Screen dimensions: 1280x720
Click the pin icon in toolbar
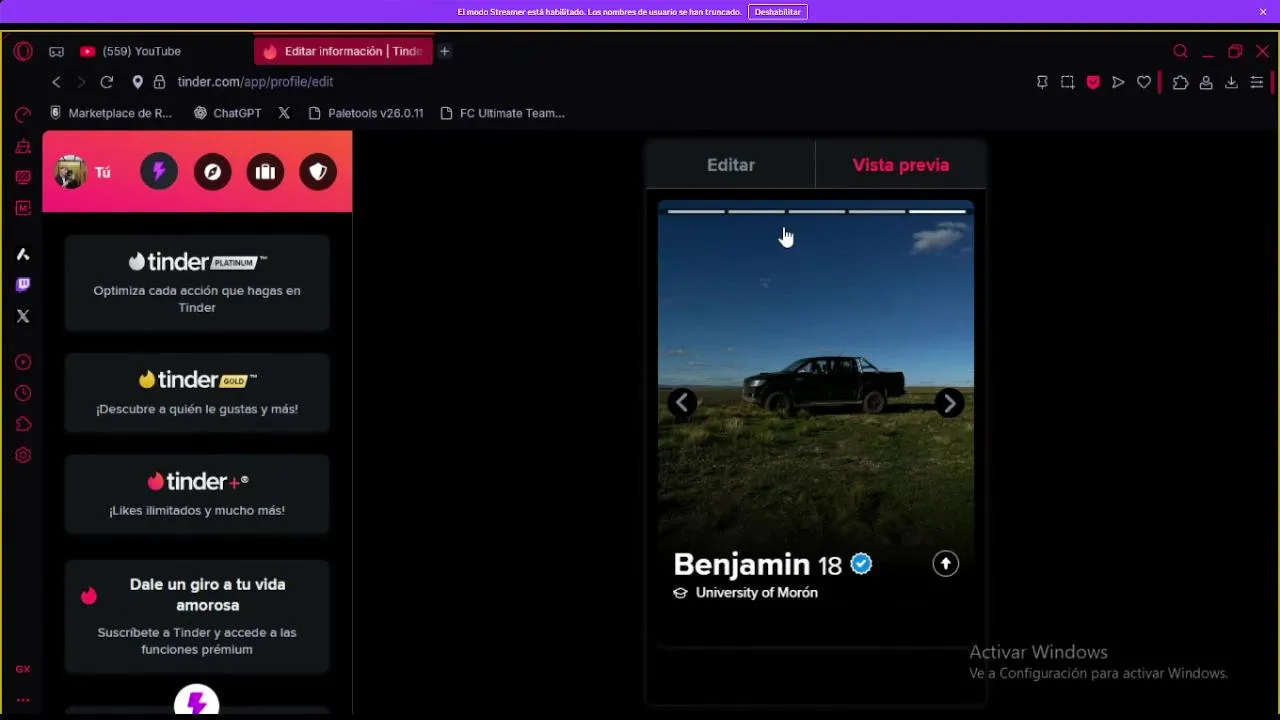click(1042, 82)
